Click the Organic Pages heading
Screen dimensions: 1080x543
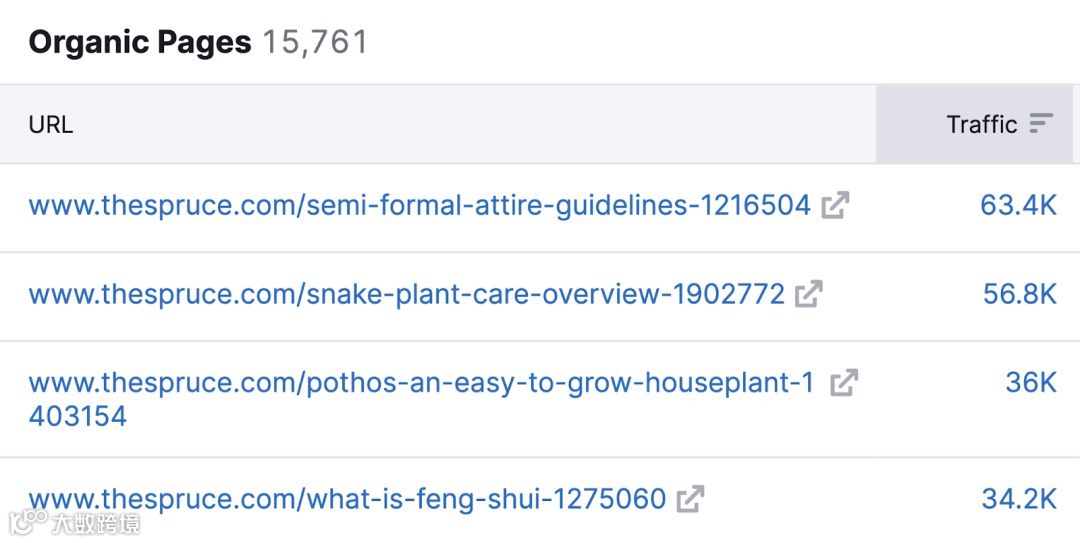[140, 42]
